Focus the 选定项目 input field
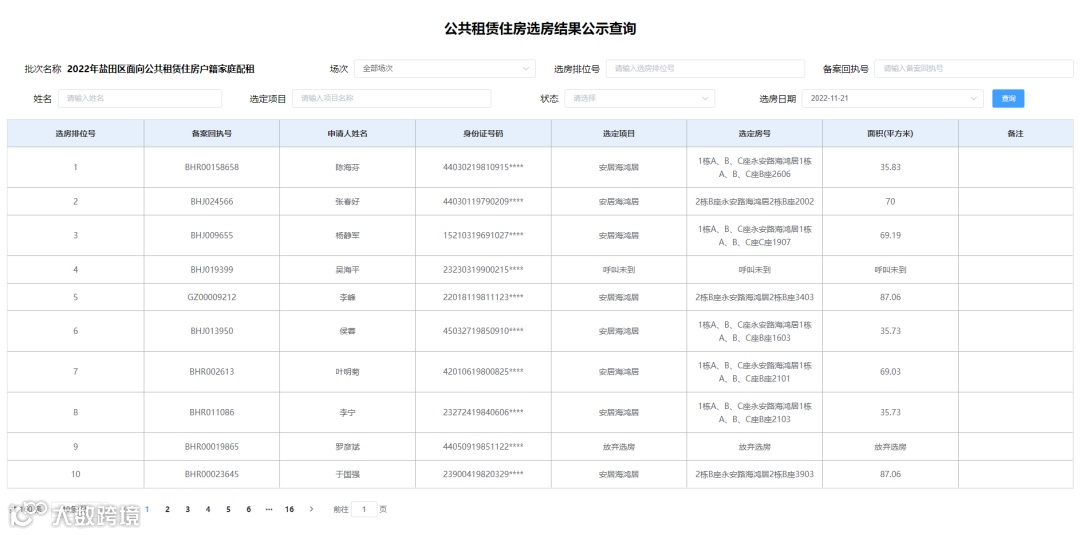The width and height of the screenshot is (1080, 535). (x=391, y=98)
